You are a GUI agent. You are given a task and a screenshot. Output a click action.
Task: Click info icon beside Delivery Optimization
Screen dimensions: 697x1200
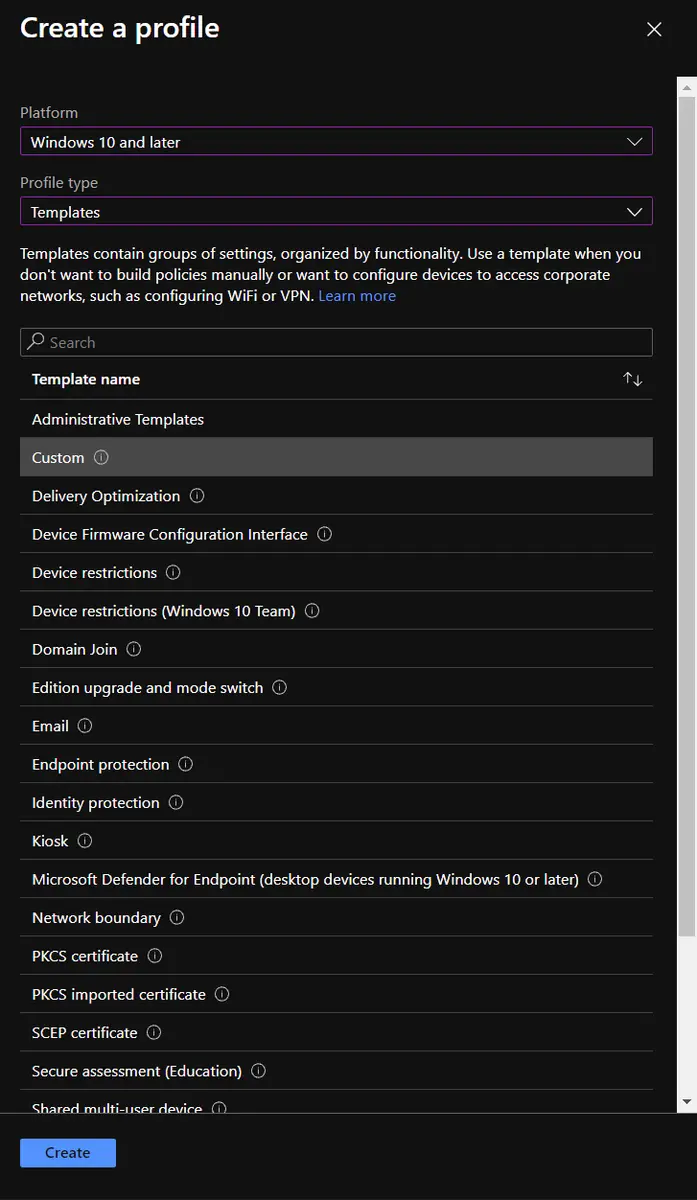[197, 496]
